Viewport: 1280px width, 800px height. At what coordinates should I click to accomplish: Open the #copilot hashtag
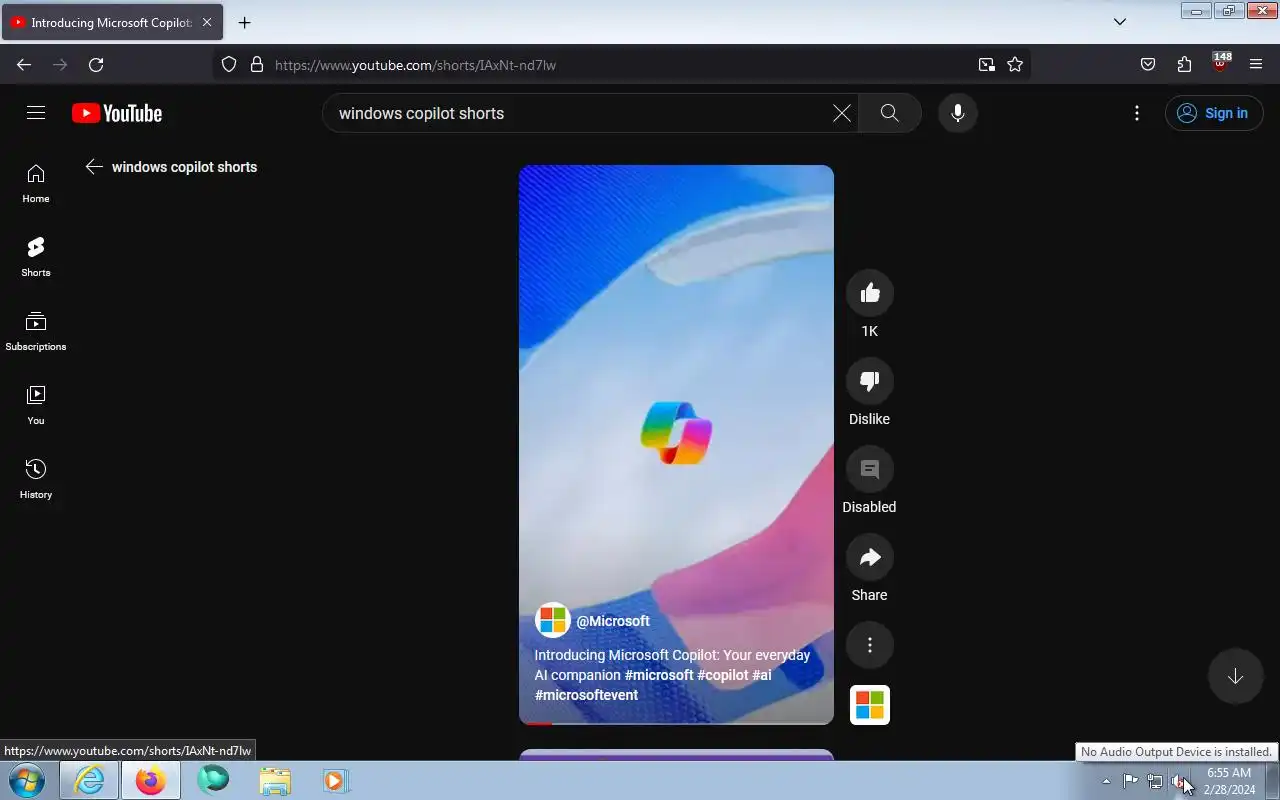coord(723,675)
